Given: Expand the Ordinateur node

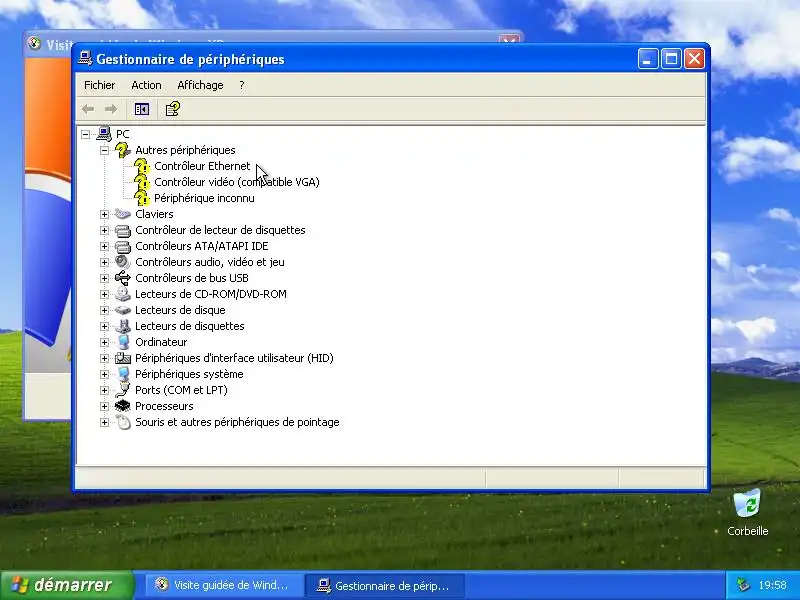Looking at the screenshot, I should [x=105, y=342].
